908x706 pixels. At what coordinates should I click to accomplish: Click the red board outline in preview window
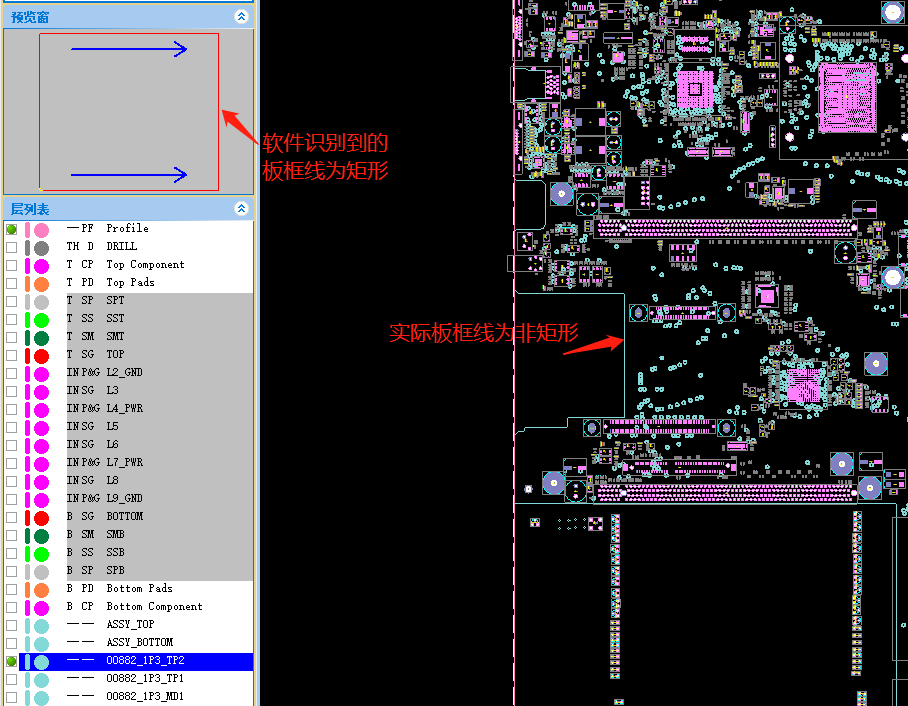click(218, 111)
